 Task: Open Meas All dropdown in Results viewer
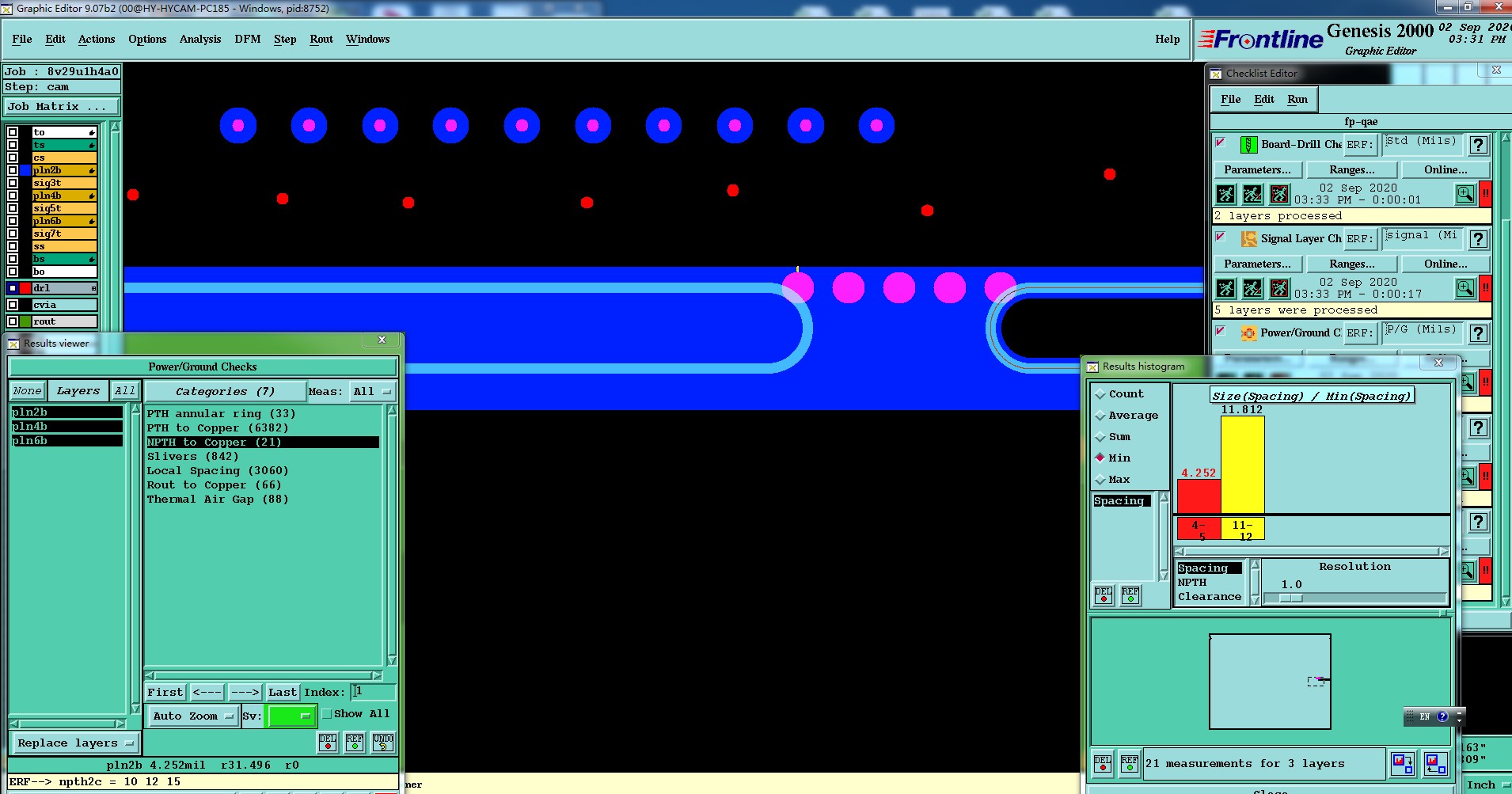point(372,392)
